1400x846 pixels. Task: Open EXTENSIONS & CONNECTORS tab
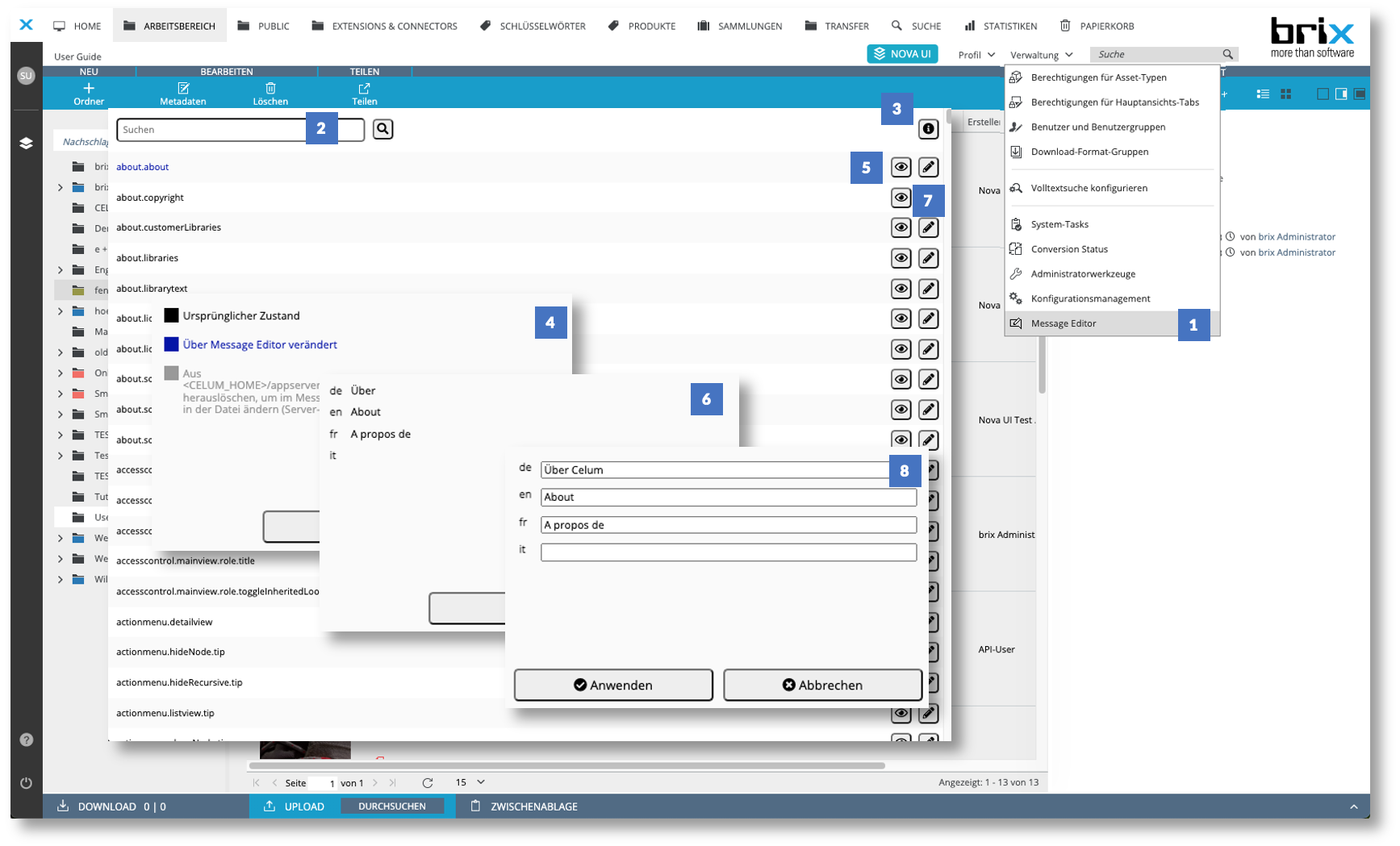[384, 26]
